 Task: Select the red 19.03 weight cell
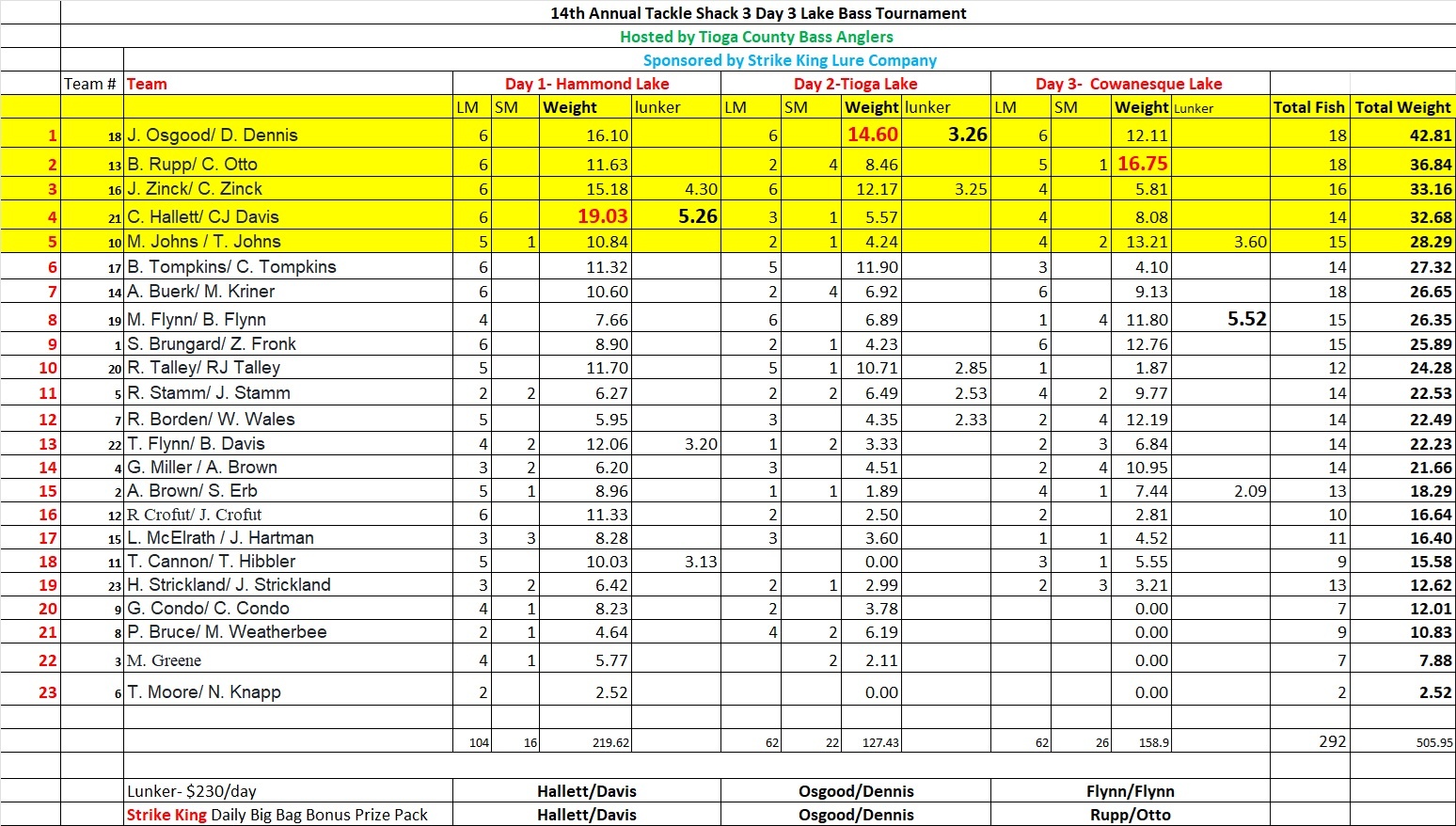602,216
